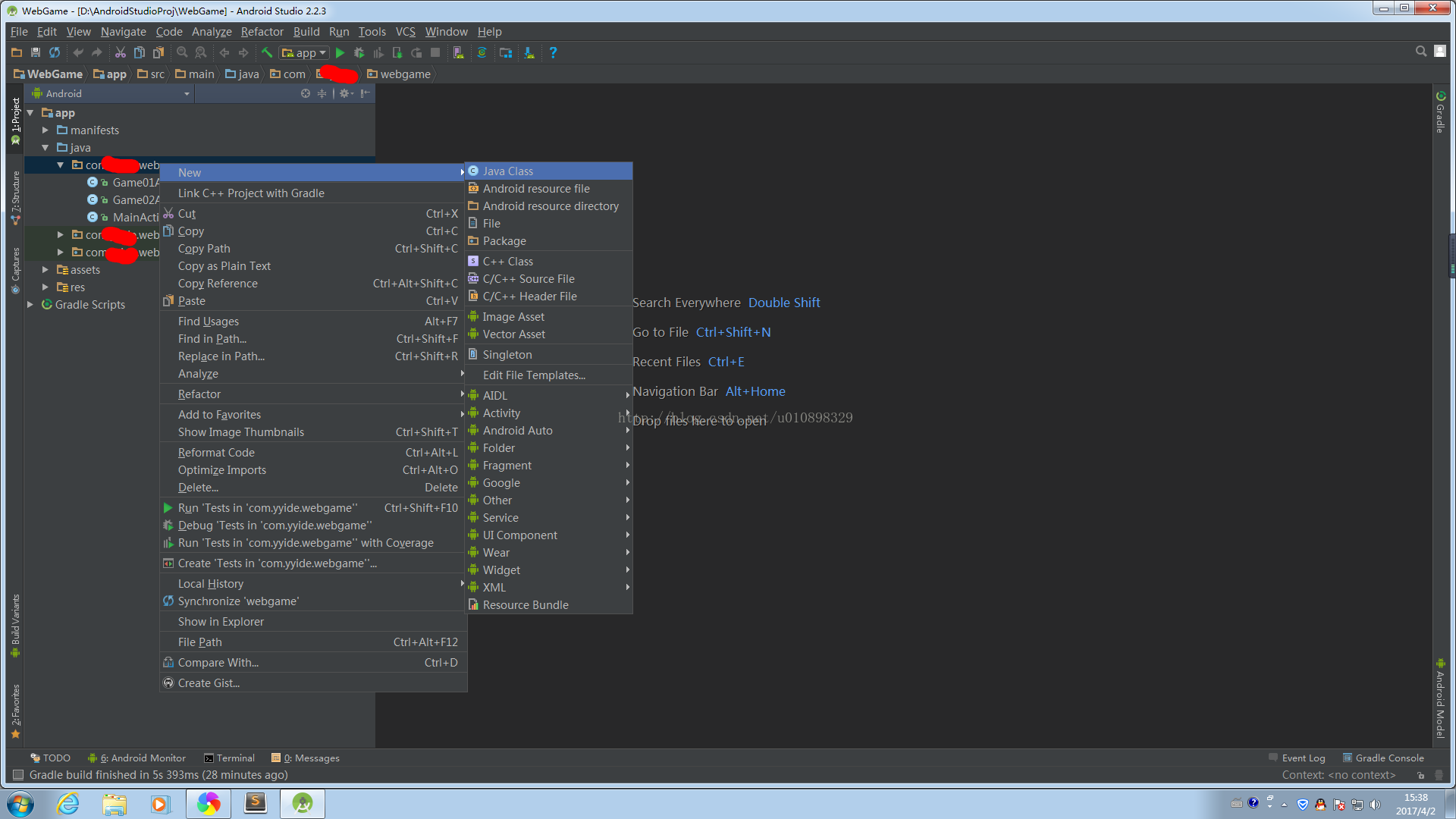Click the Synchronize toolbar icon
This screenshot has width=1456, height=819.
[x=55, y=52]
